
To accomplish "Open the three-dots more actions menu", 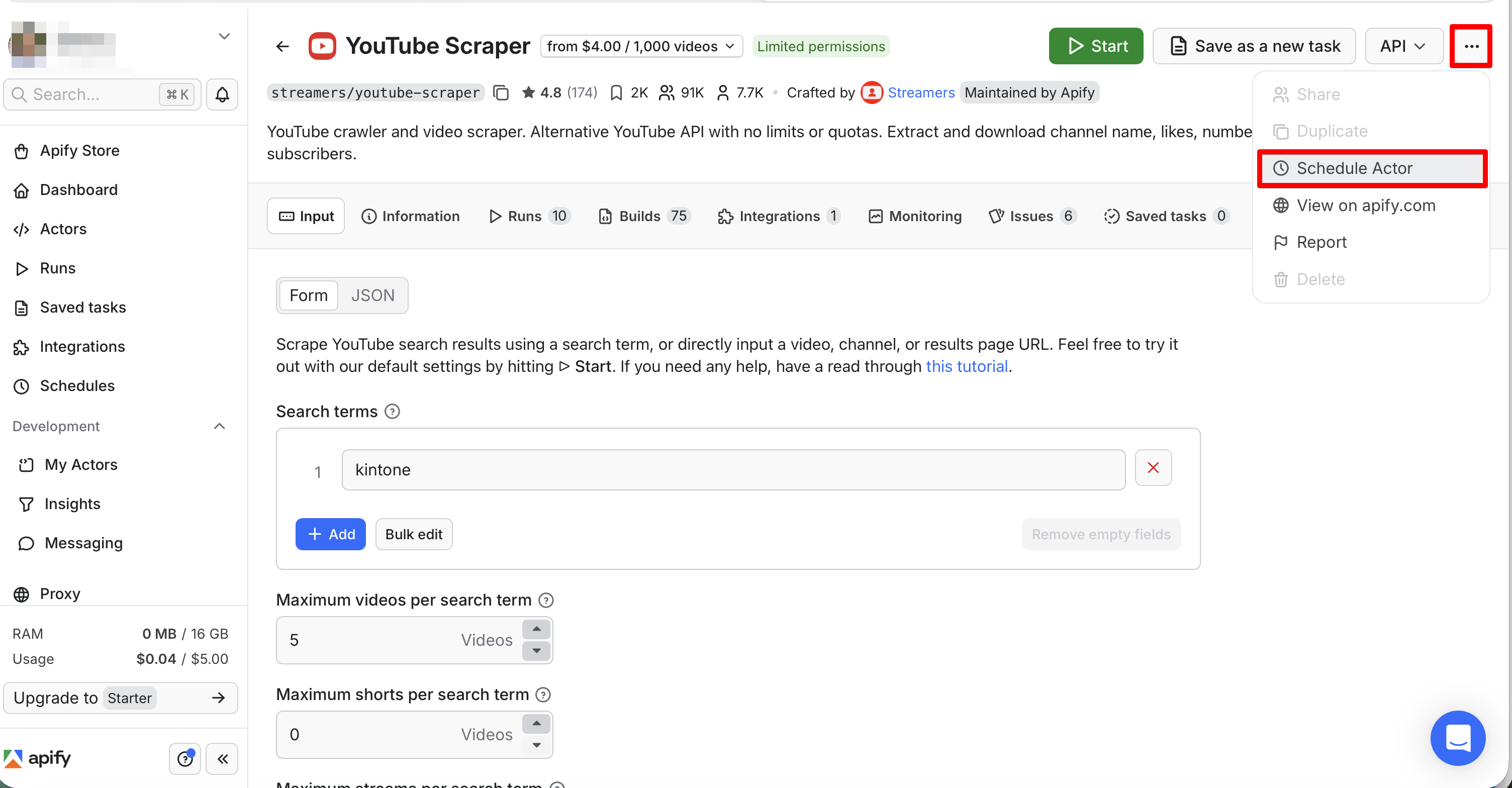I will tap(1471, 46).
